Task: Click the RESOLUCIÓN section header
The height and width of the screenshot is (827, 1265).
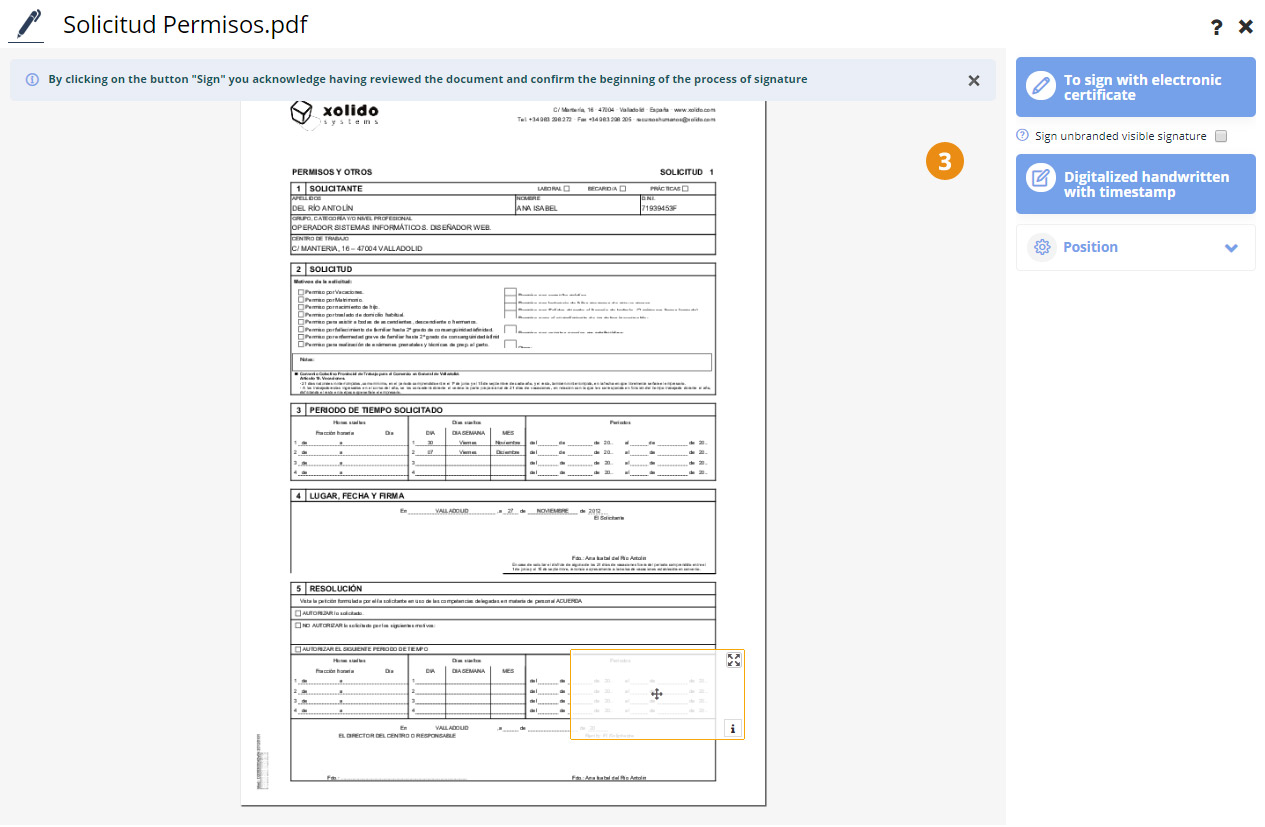Action: click(336, 588)
